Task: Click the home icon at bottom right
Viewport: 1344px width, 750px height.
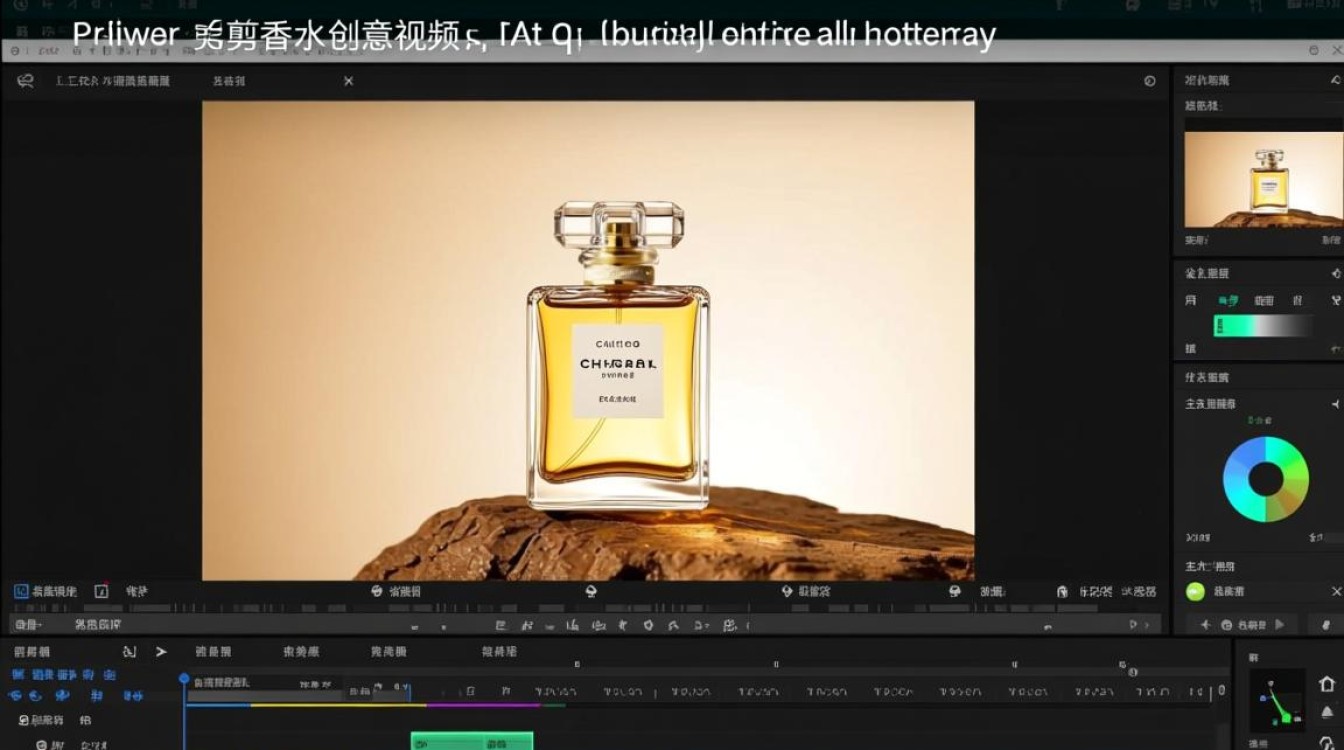Action: (1327, 684)
